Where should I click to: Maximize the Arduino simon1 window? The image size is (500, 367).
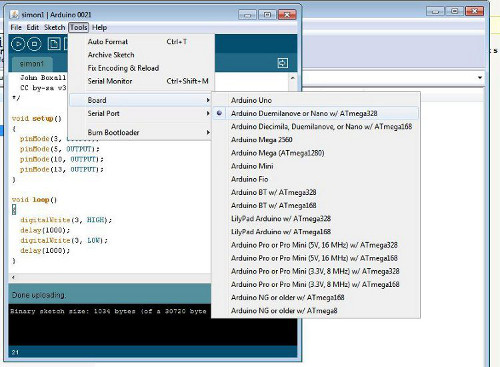pos(267,15)
